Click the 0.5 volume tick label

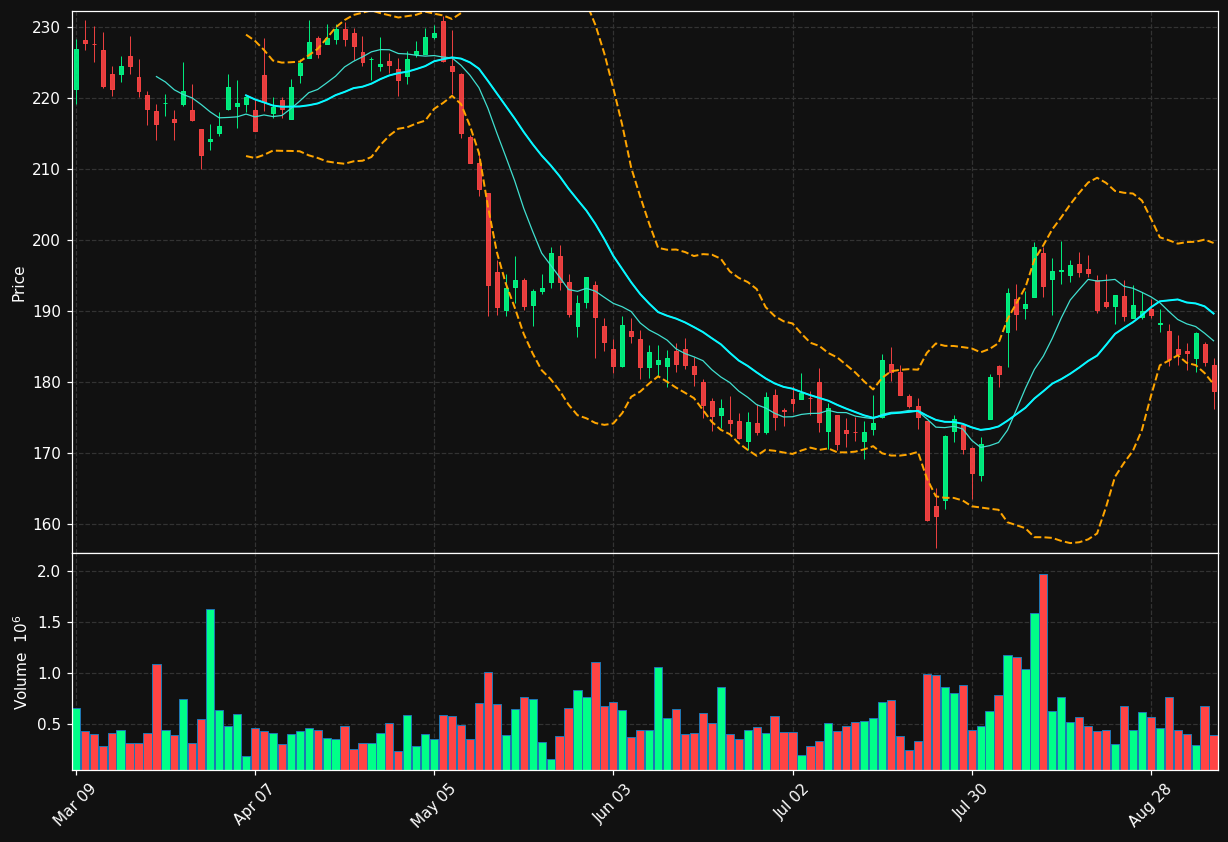[51, 724]
